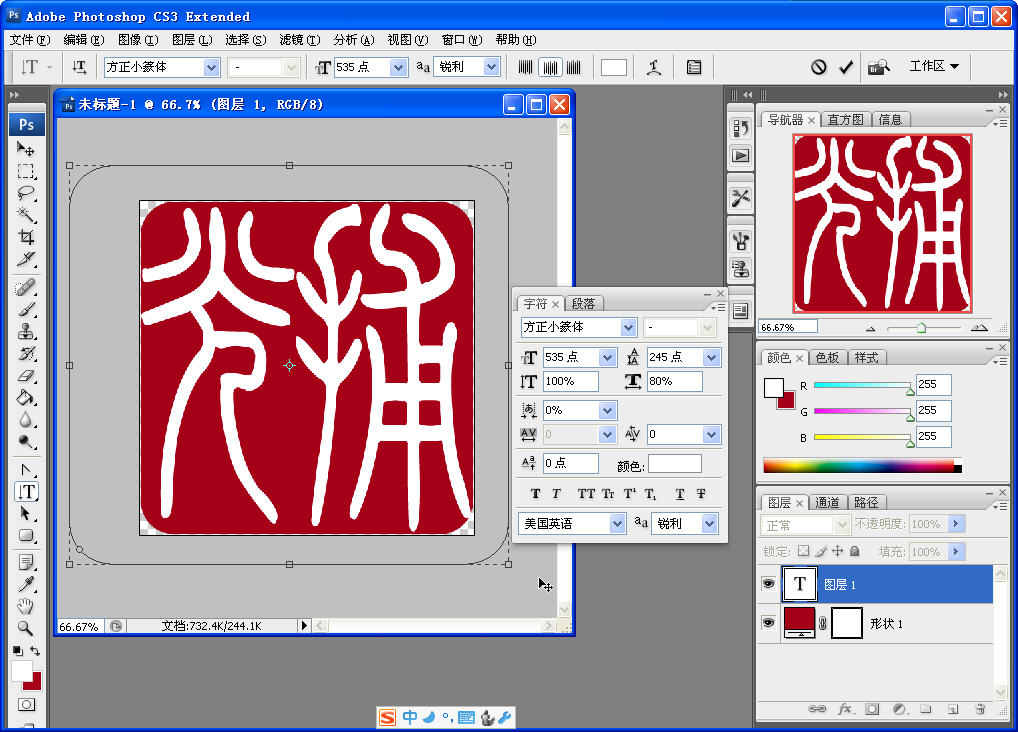This screenshot has height=732, width=1018.
Task: Toggle underline formatting in Character panel
Action: 680,493
